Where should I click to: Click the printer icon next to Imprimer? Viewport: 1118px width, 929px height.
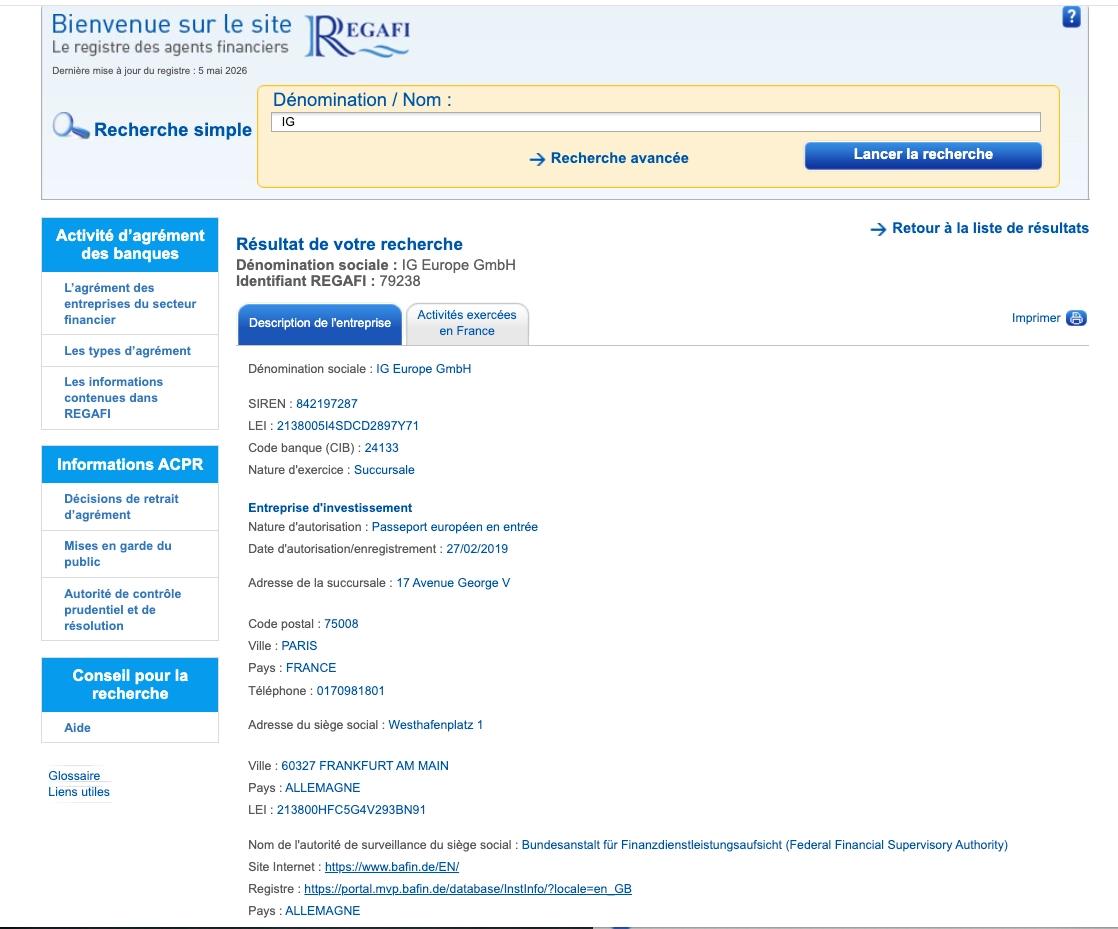[x=1076, y=318]
